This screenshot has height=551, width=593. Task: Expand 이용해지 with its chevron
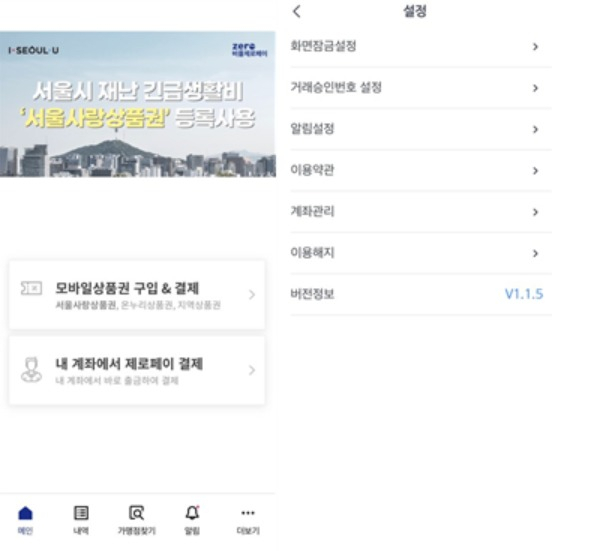[x=535, y=253]
